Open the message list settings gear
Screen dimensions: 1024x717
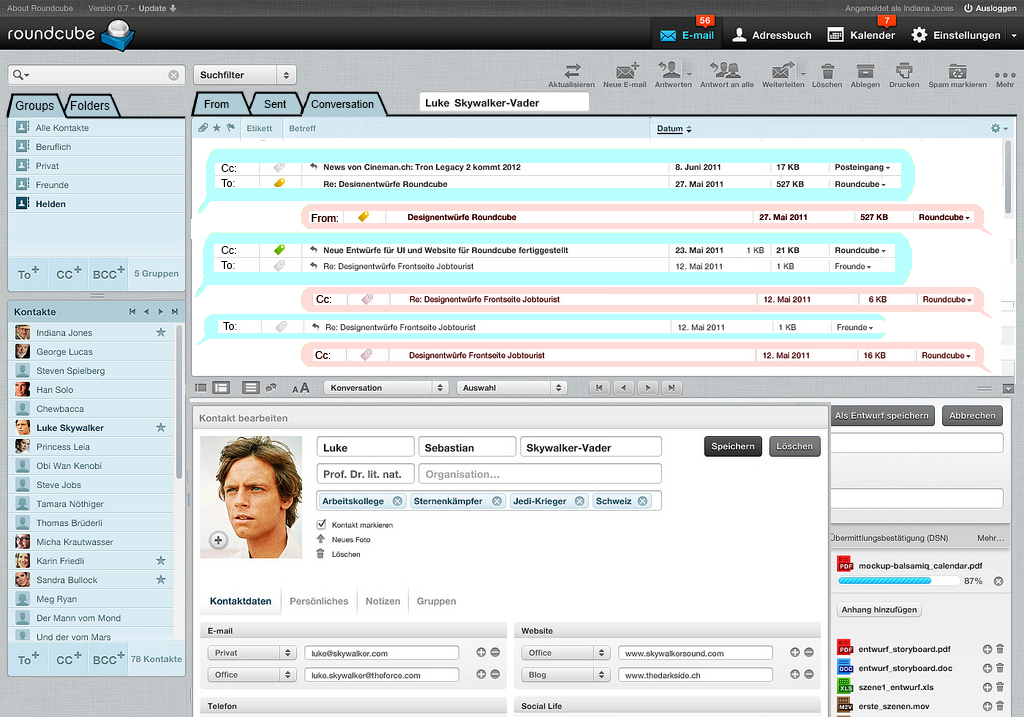pyautogui.click(x=999, y=128)
